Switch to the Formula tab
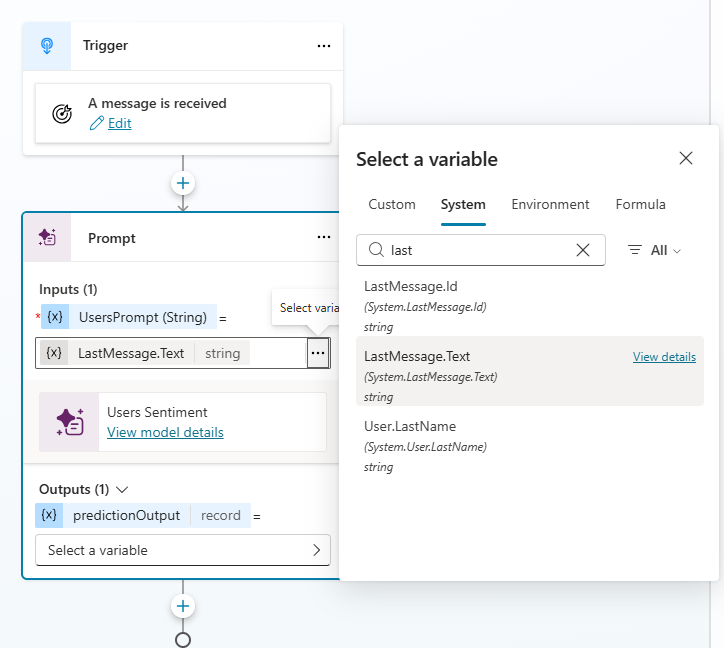This screenshot has width=724, height=648. point(640,204)
